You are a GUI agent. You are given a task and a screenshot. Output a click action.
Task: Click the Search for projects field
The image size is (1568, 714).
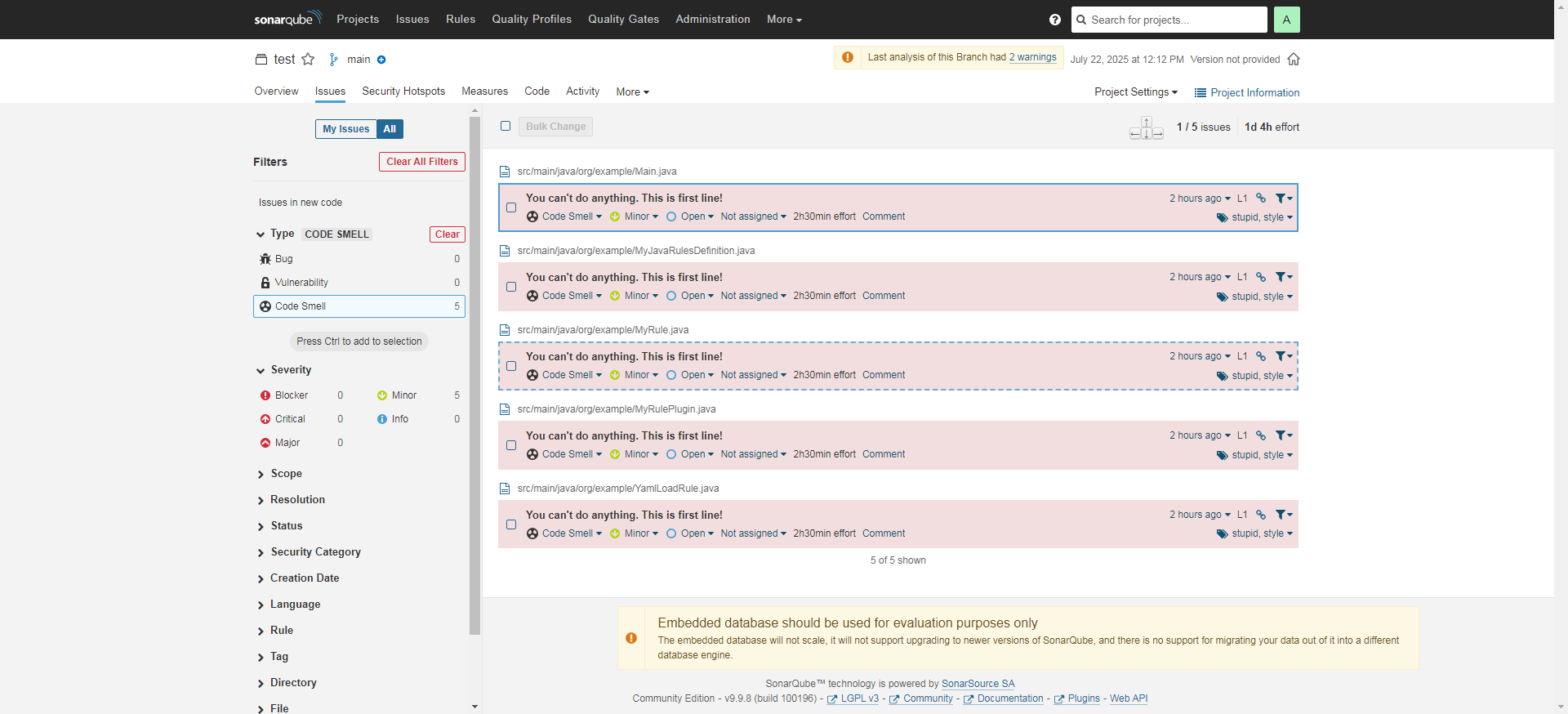[1169, 20]
